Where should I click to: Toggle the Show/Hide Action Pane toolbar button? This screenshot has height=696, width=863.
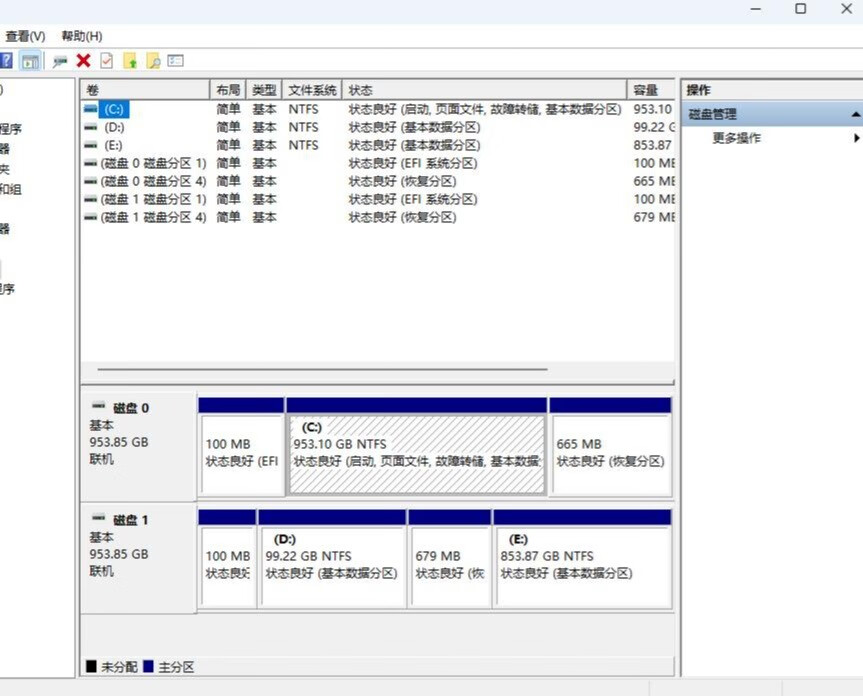(31, 61)
